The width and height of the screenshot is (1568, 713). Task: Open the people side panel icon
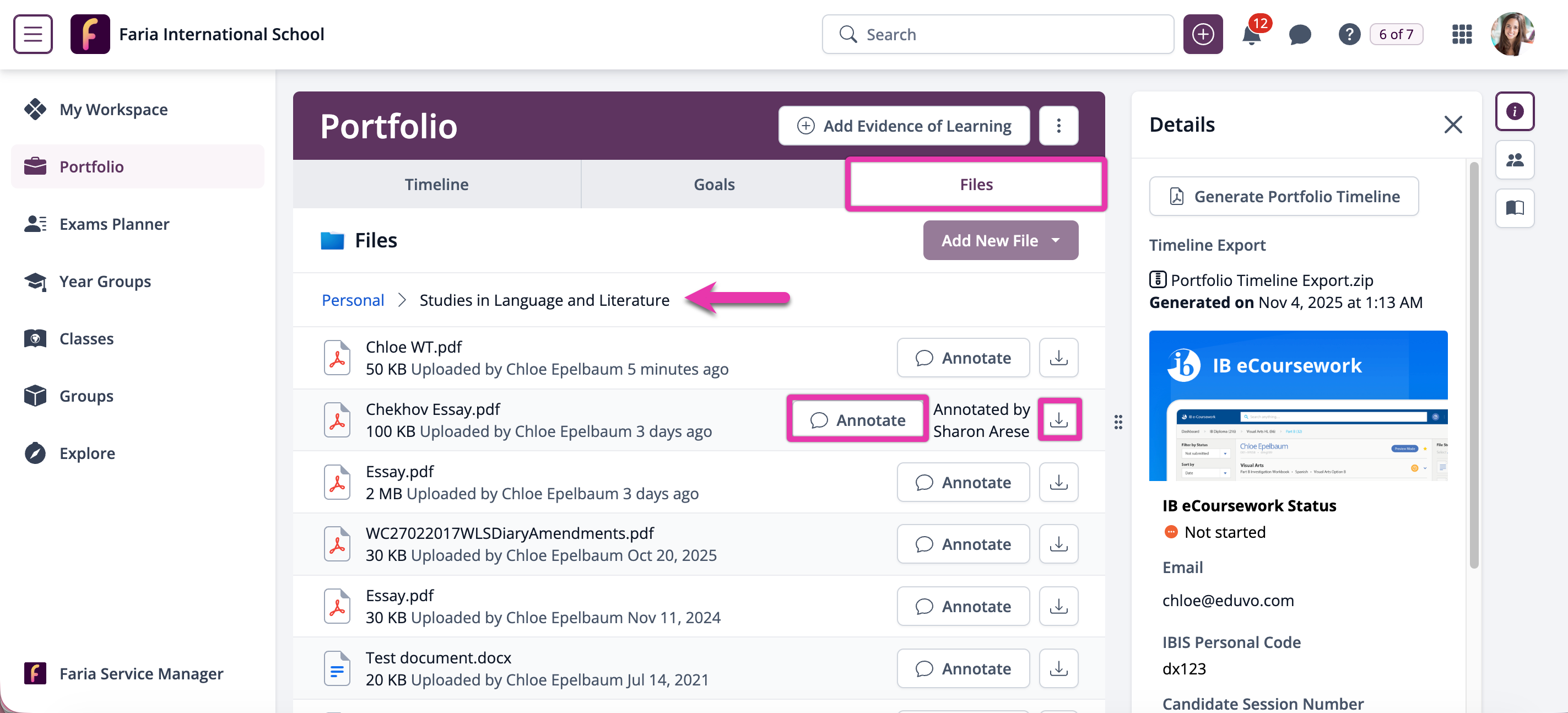click(x=1514, y=160)
